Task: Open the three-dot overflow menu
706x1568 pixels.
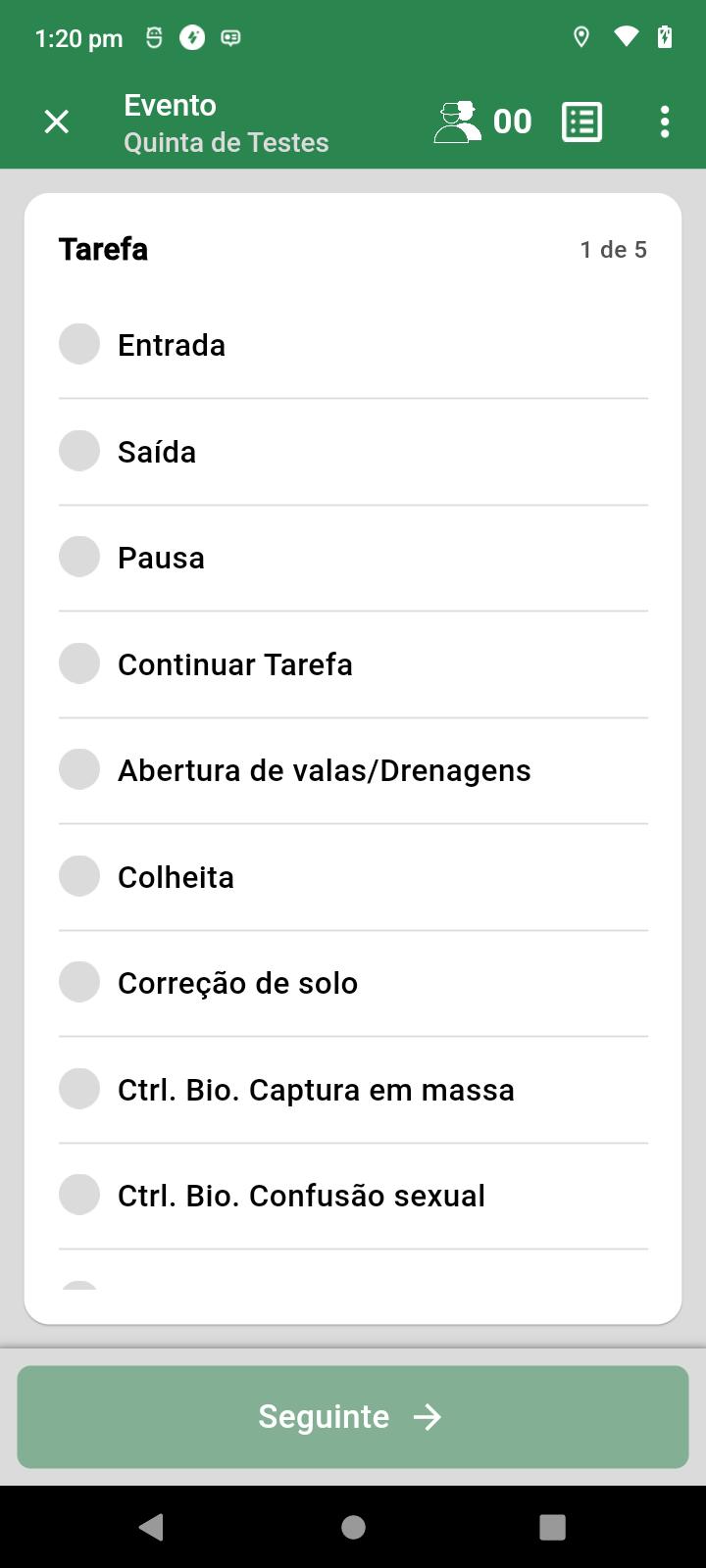Action: pos(665,122)
